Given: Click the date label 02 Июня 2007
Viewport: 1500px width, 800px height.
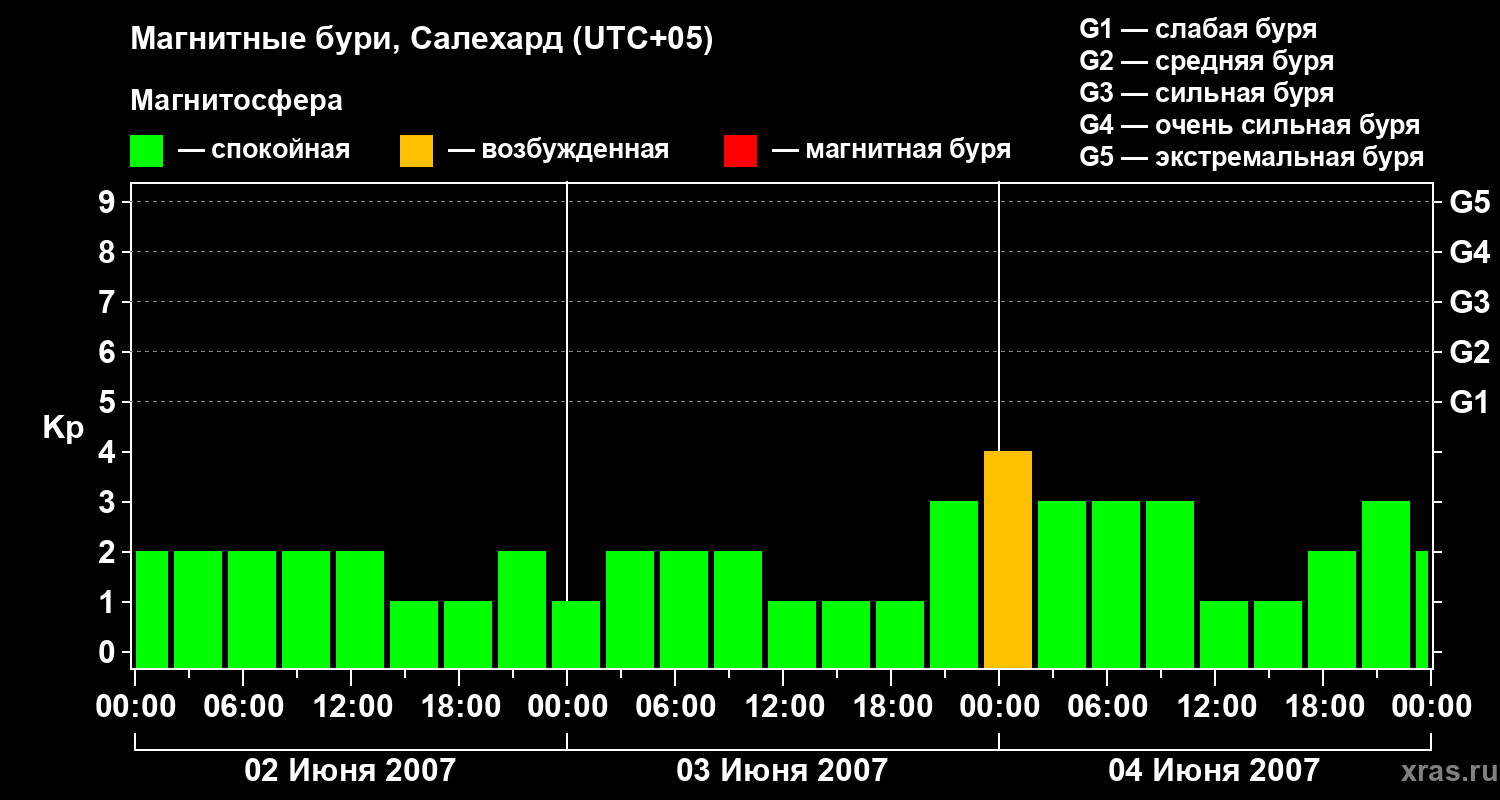Looking at the screenshot, I should coord(350,771).
